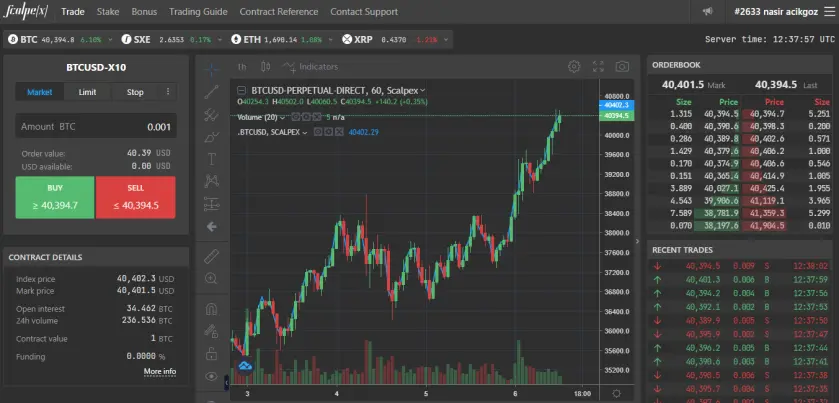Open .BTCUSD overlay settings
The width and height of the screenshot is (839, 403).
(x=329, y=132)
